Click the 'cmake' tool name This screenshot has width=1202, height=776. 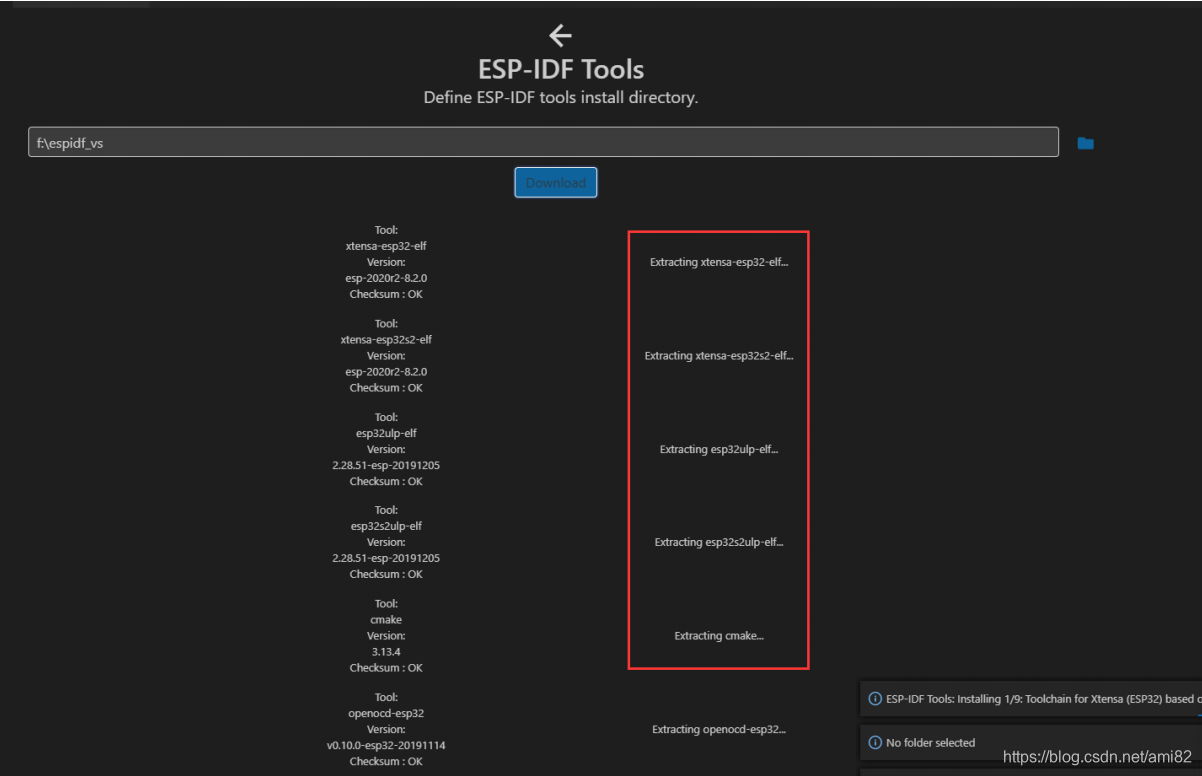(x=386, y=620)
